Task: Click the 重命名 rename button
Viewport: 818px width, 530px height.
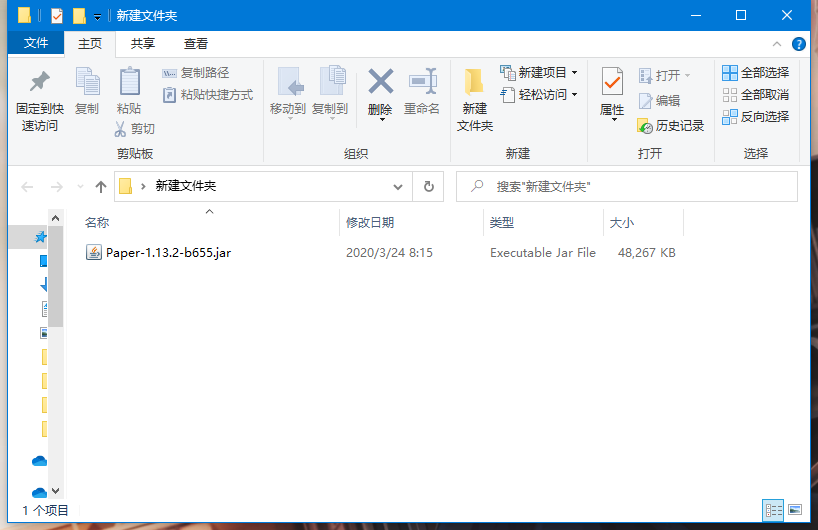Action: 422,90
